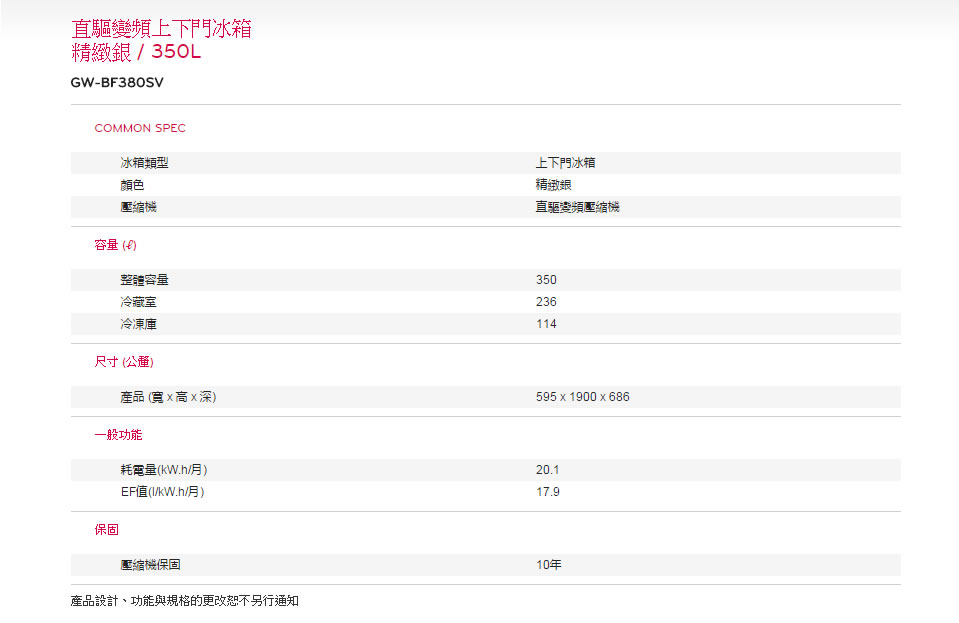Click the total capacity value 350
The image size is (959, 623).
tap(546, 279)
